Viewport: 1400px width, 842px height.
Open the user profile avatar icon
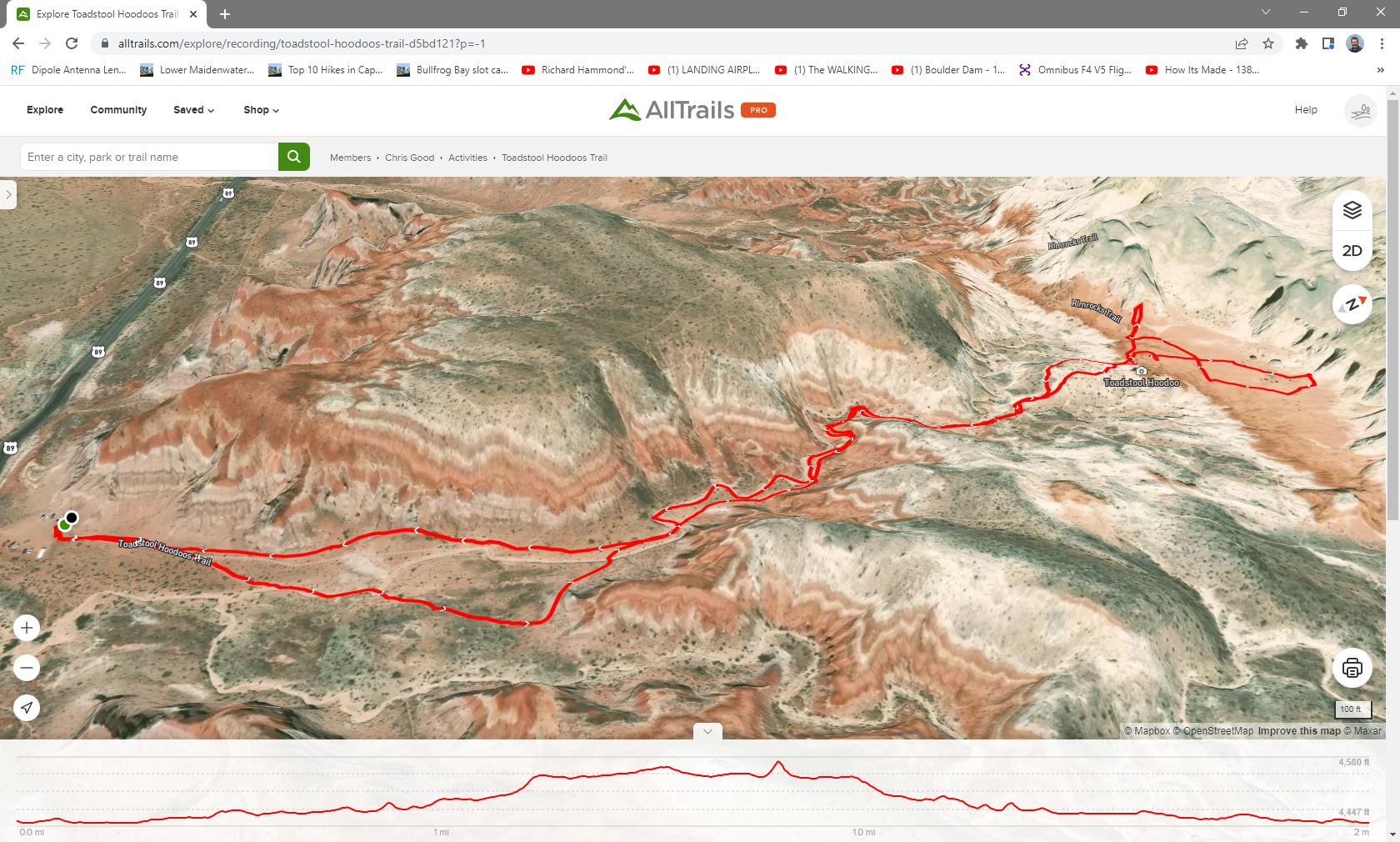1360,110
